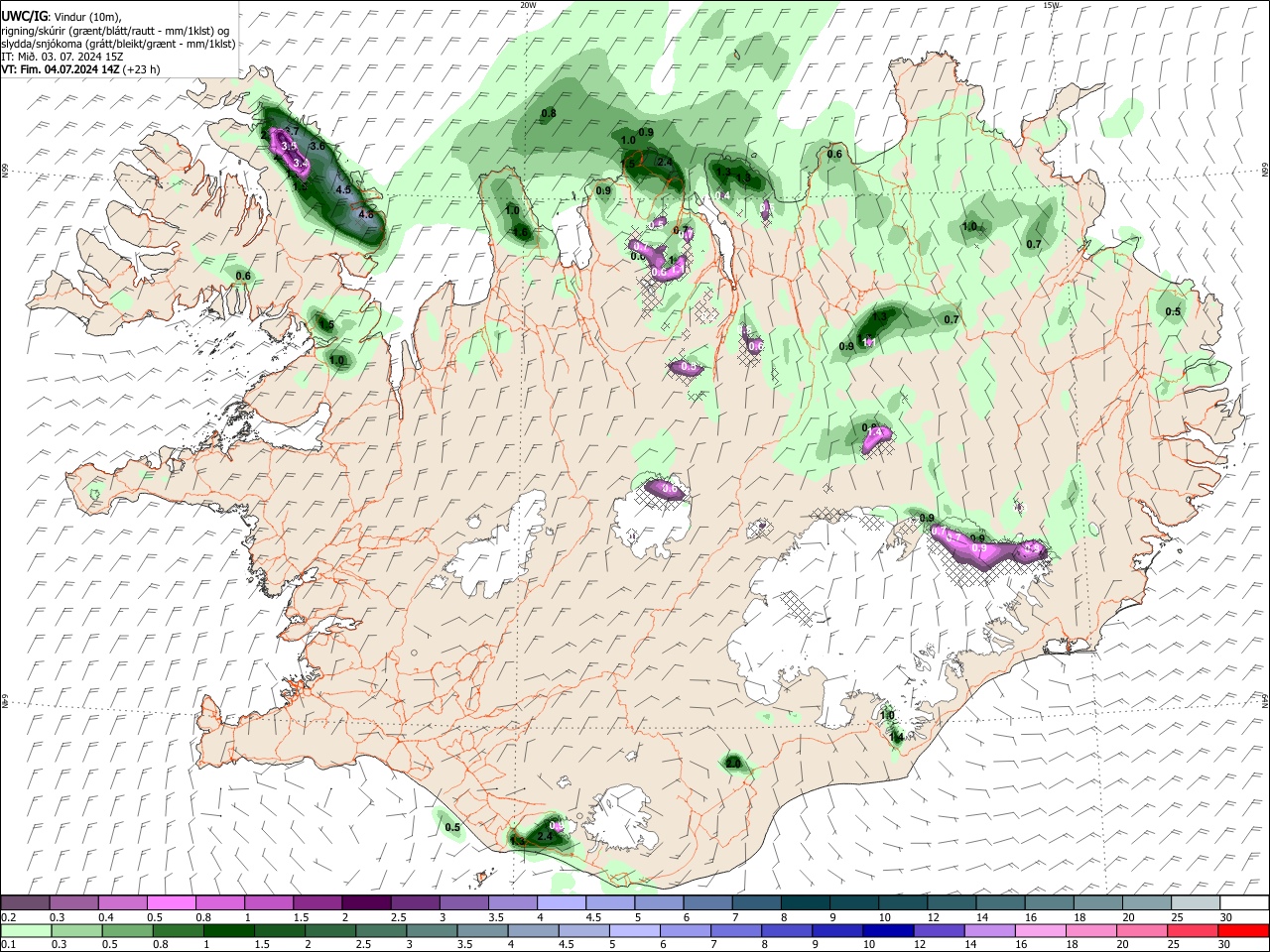
Task: Click the 'UWC/IG: Vindur (10m)' title line
Action: [62, 17]
